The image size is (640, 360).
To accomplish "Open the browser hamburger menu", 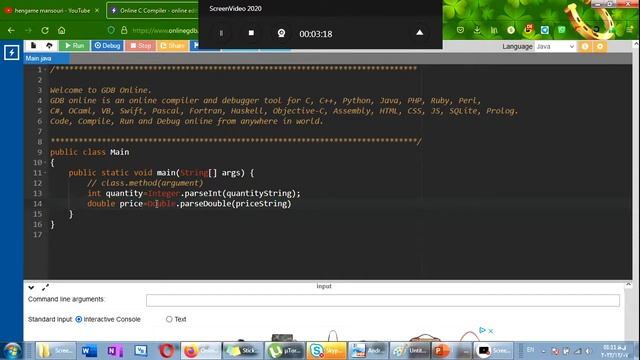I will (629, 30).
